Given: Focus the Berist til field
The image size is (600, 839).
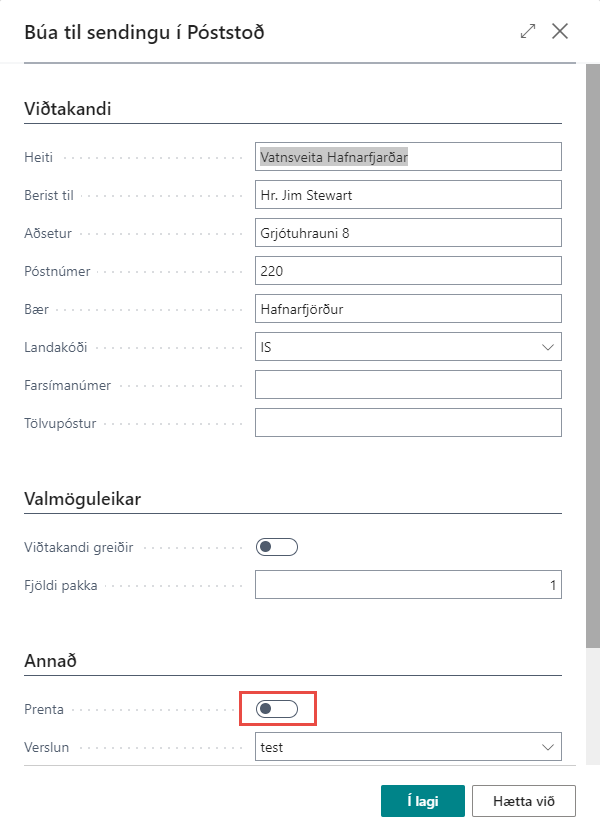Looking at the screenshot, I should click(x=408, y=195).
